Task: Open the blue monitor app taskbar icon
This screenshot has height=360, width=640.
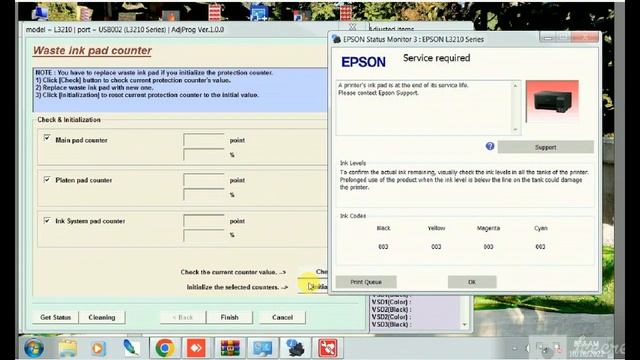Action: 262,348
